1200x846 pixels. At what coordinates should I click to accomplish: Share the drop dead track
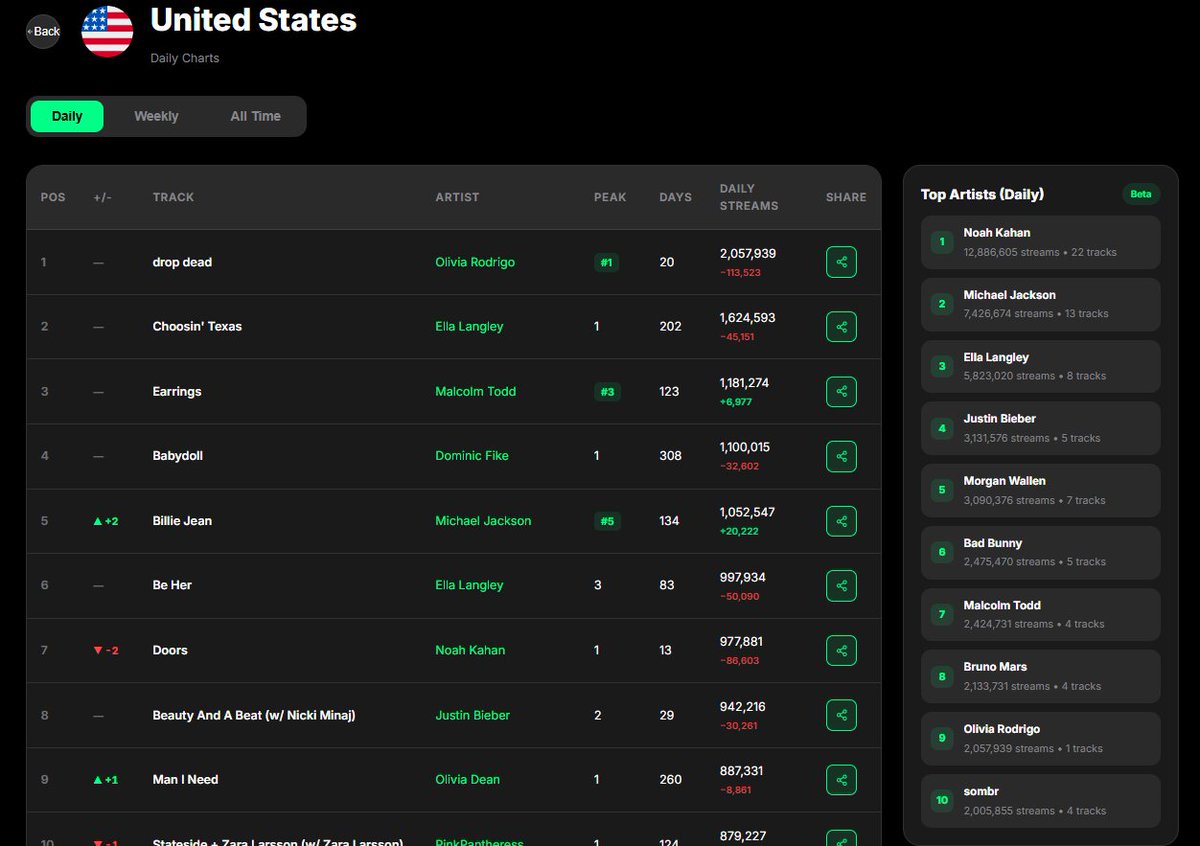[x=841, y=262]
